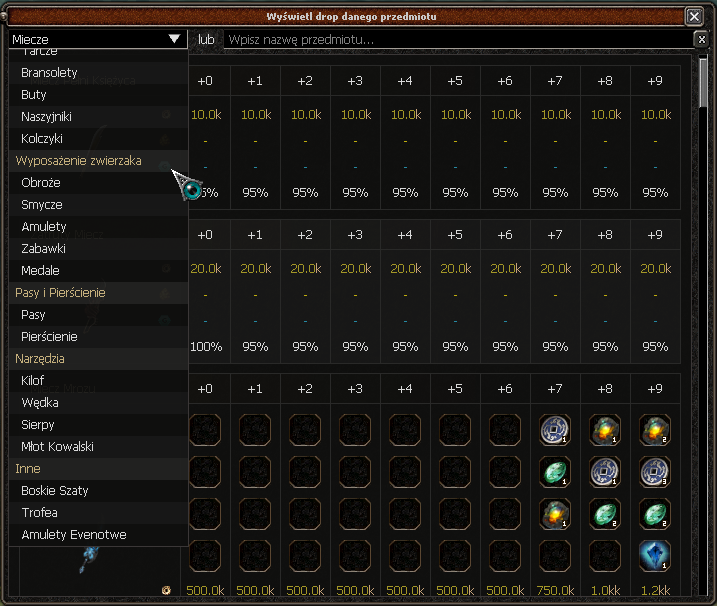This screenshot has width=717, height=606.
Task: Open the Boskie Szaty category
Action: 54,491
